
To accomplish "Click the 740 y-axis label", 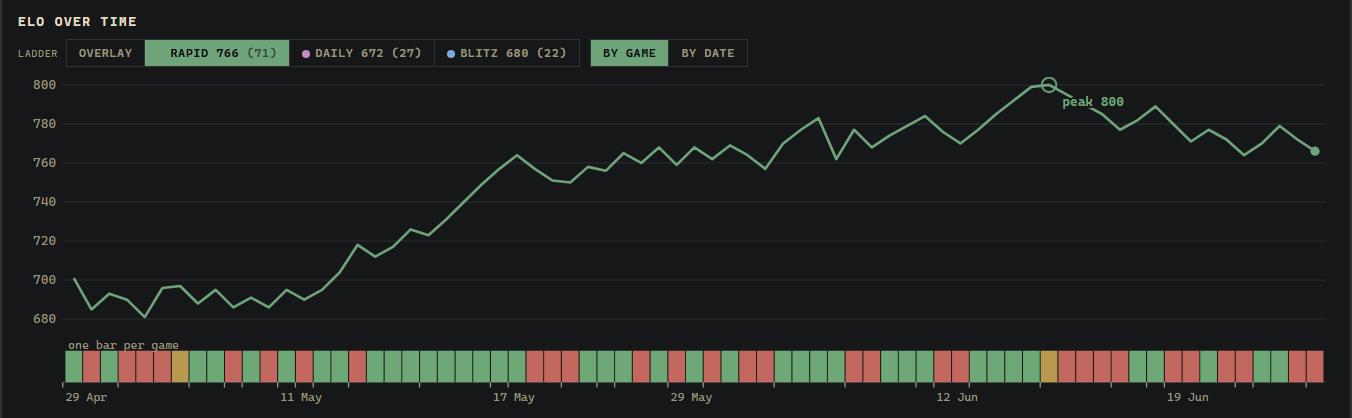I will [x=44, y=202].
